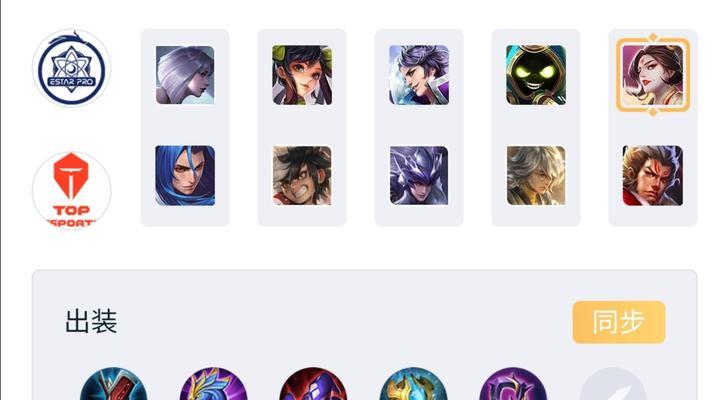Open the second purple winged equipment icon
728x400 pixels.
point(214,384)
